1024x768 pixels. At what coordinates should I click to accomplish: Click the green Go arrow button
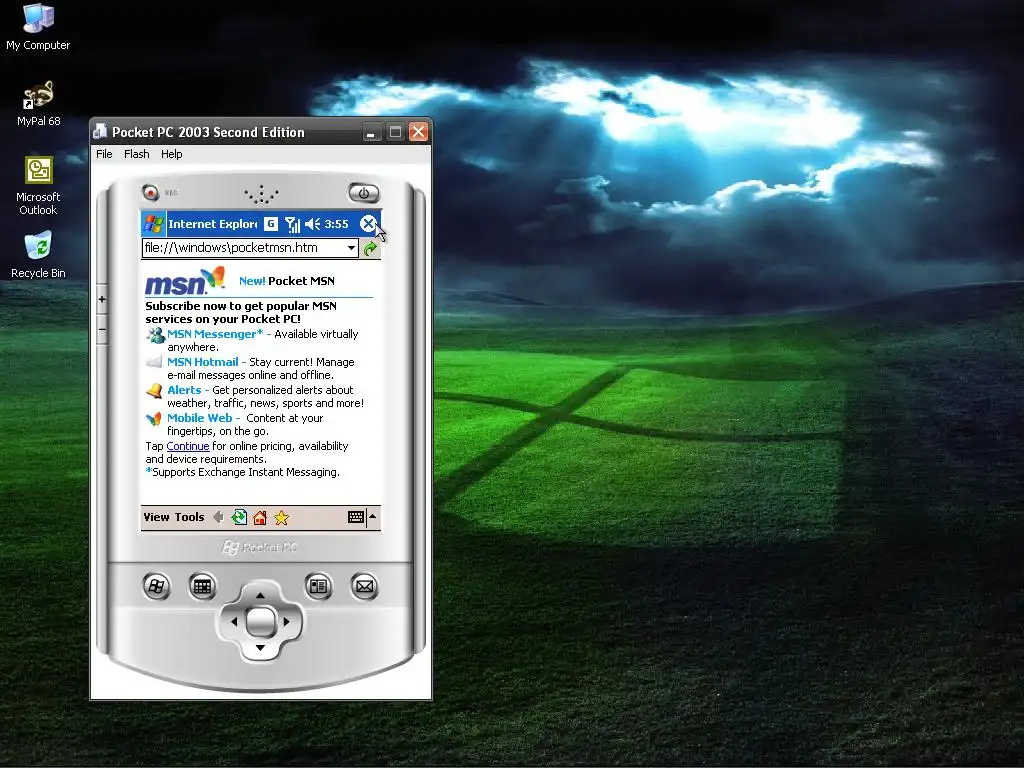370,248
